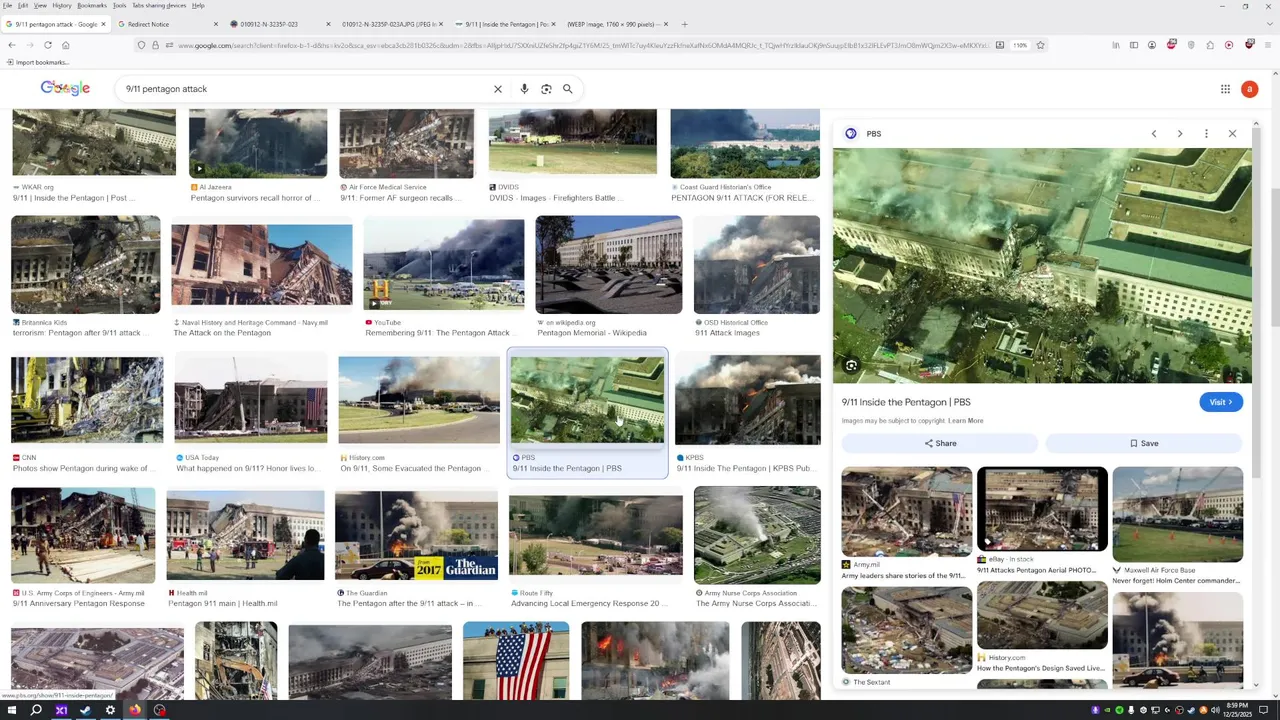1280x720 pixels.
Task: Reload the current page
Action: coord(47,45)
